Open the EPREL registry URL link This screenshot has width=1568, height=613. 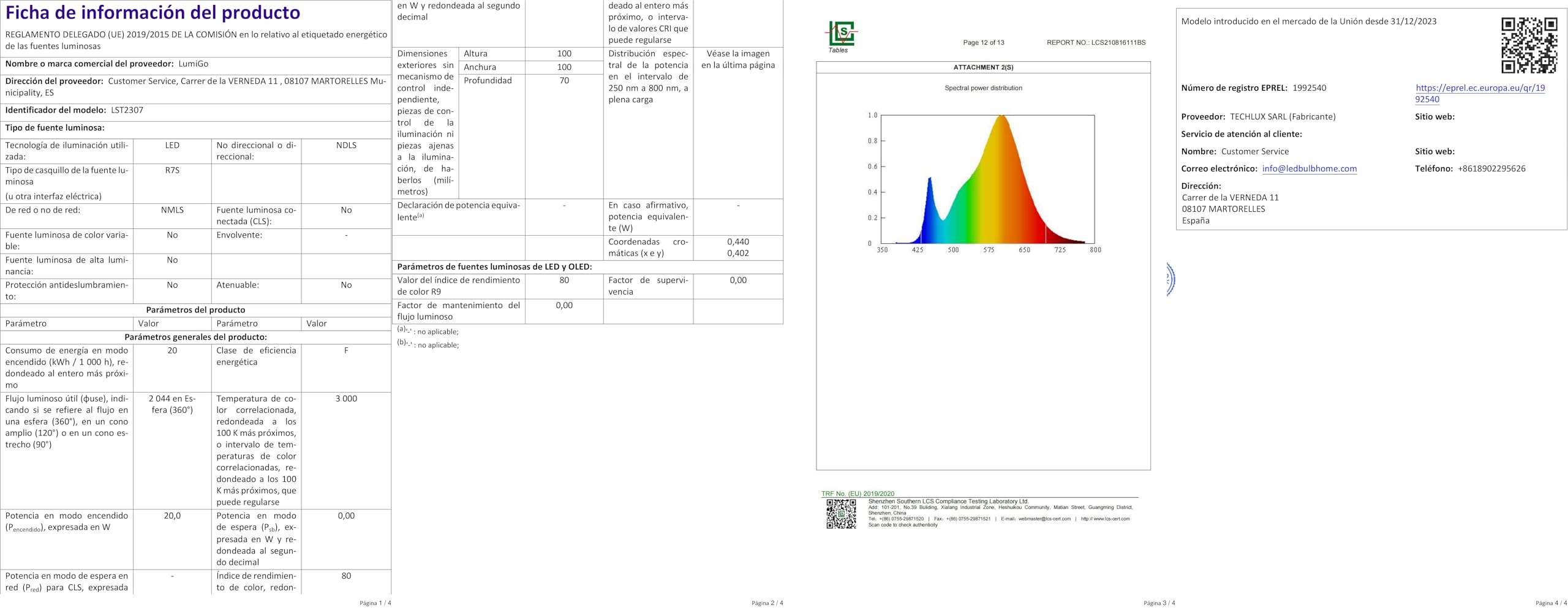click(1479, 93)
